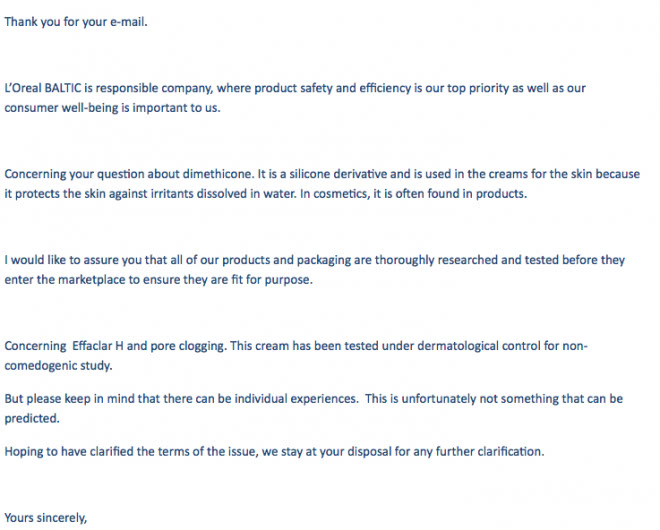
Task: Click the product name 'Effaclar H'
Action: tap(98, 346)
